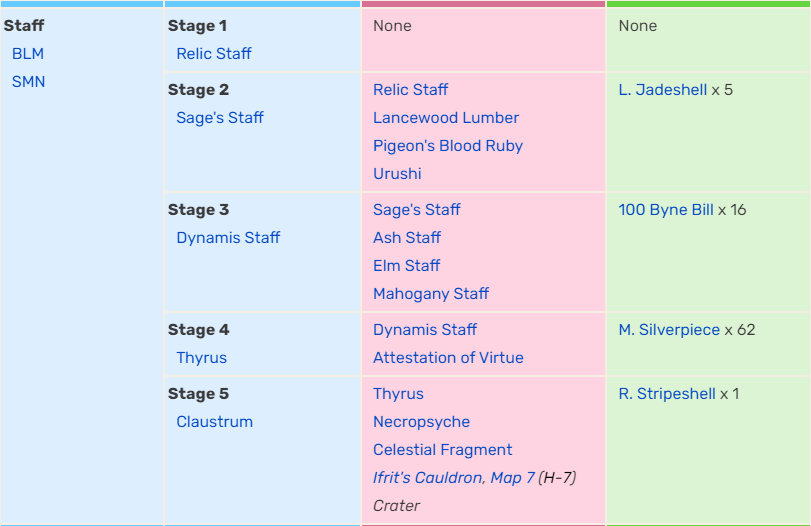Screen dimensions: 811x526
Task: Open the Sage's Staff Stage 2 link
Action: [x=220, y=118]
